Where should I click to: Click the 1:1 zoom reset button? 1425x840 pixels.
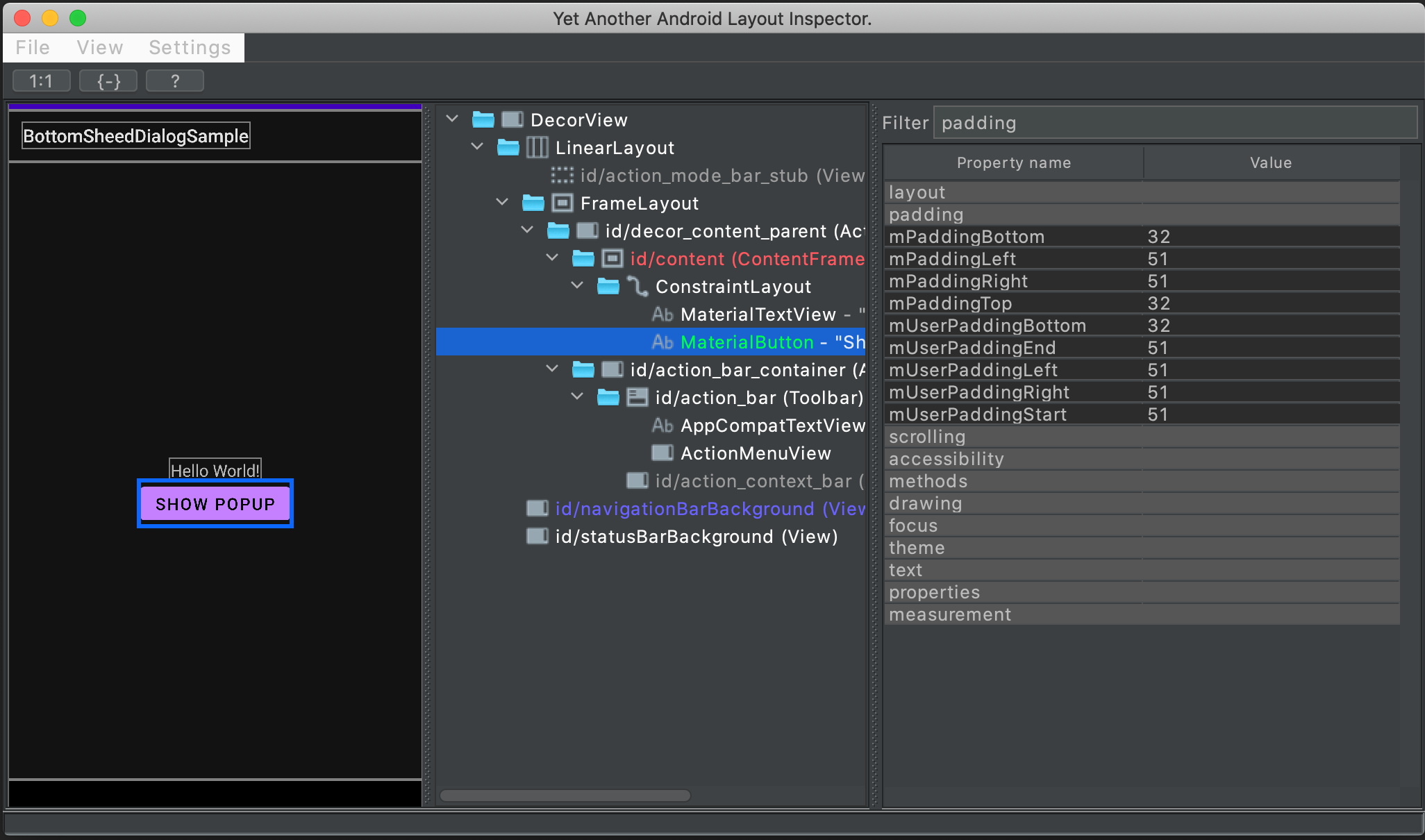[x=41, y=81]
